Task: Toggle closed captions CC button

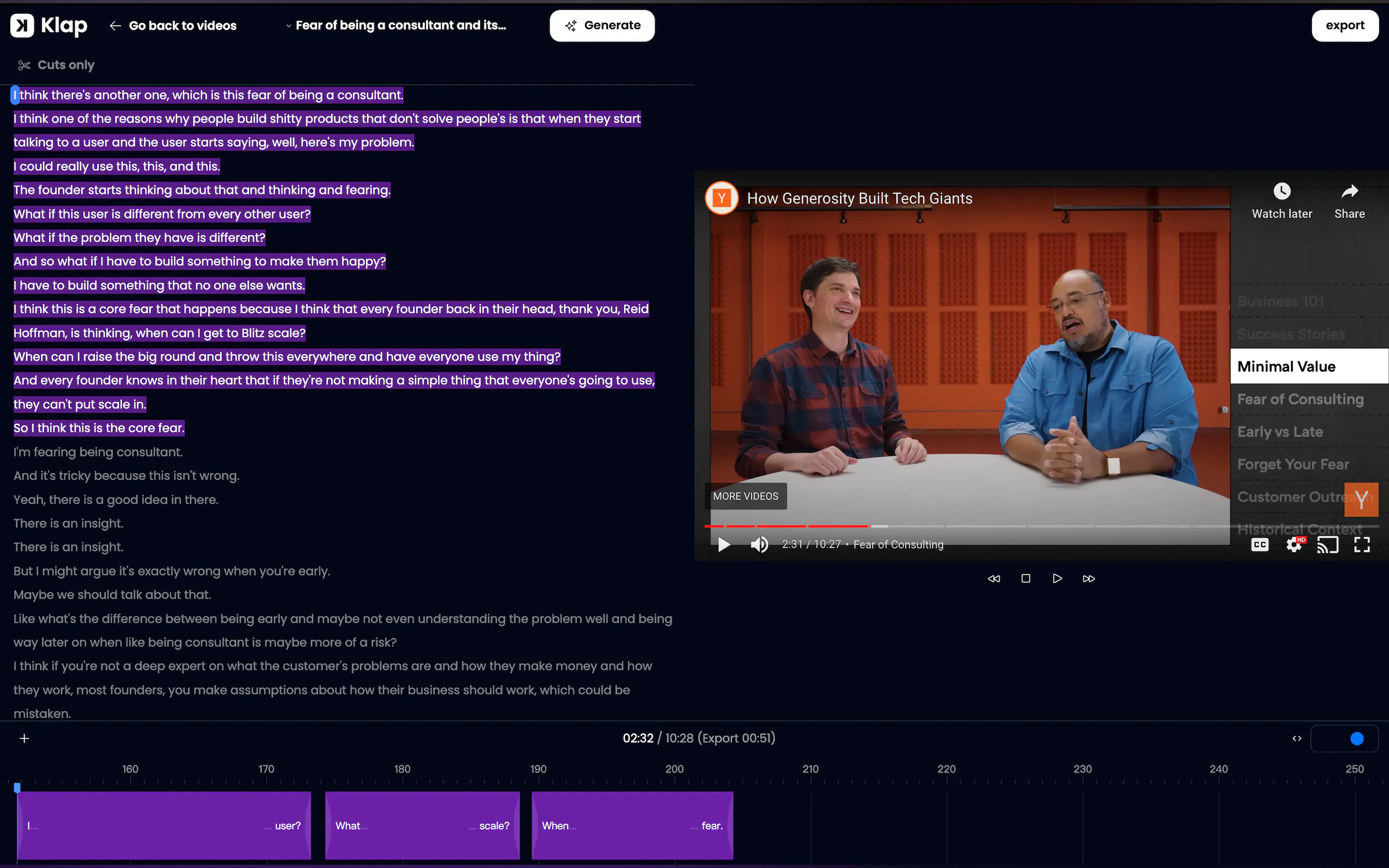Action: (x=1260, y=544)
